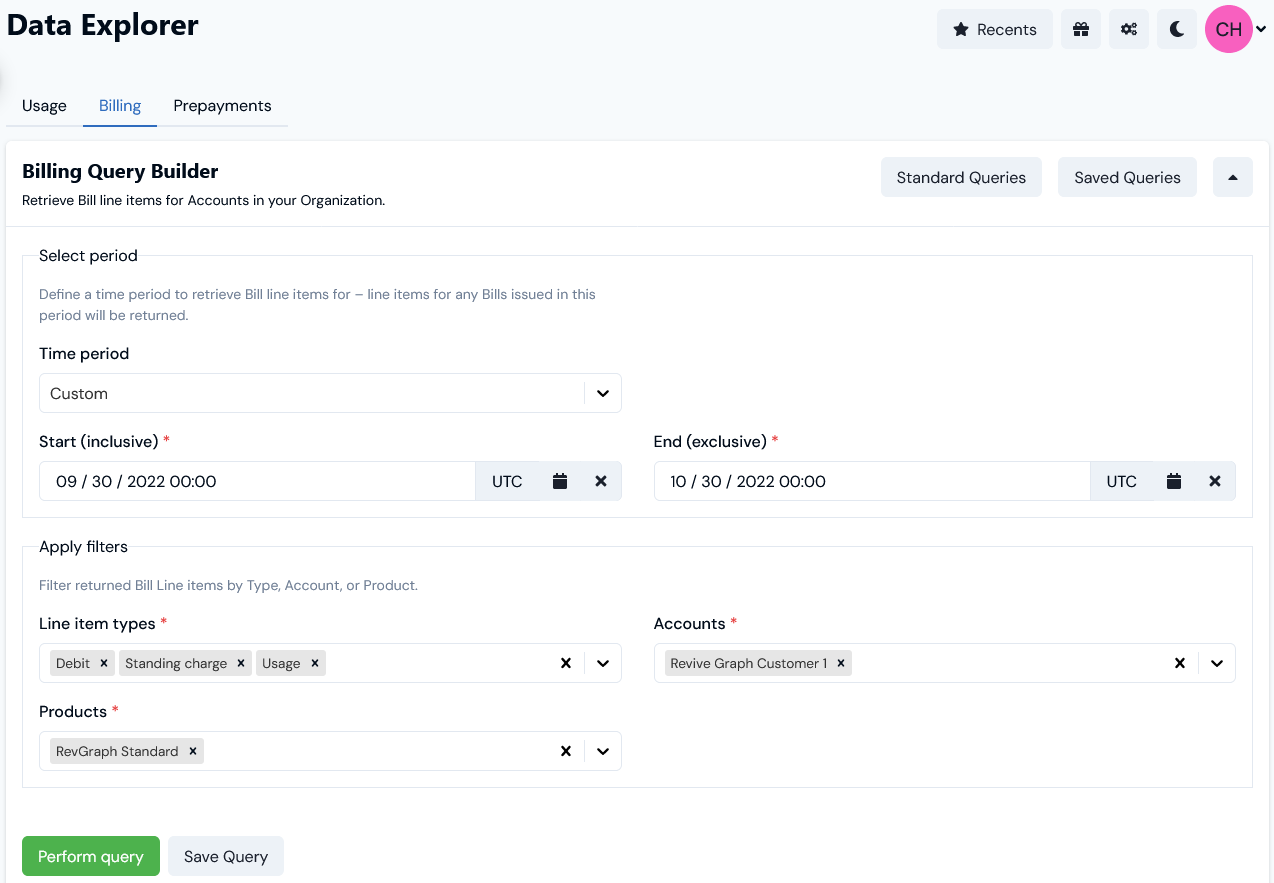Expand the Line item types dropdown
Image resolution: width=1274 pixels, height=883 pixels.
pyautogui.click(x=602, y=663)
